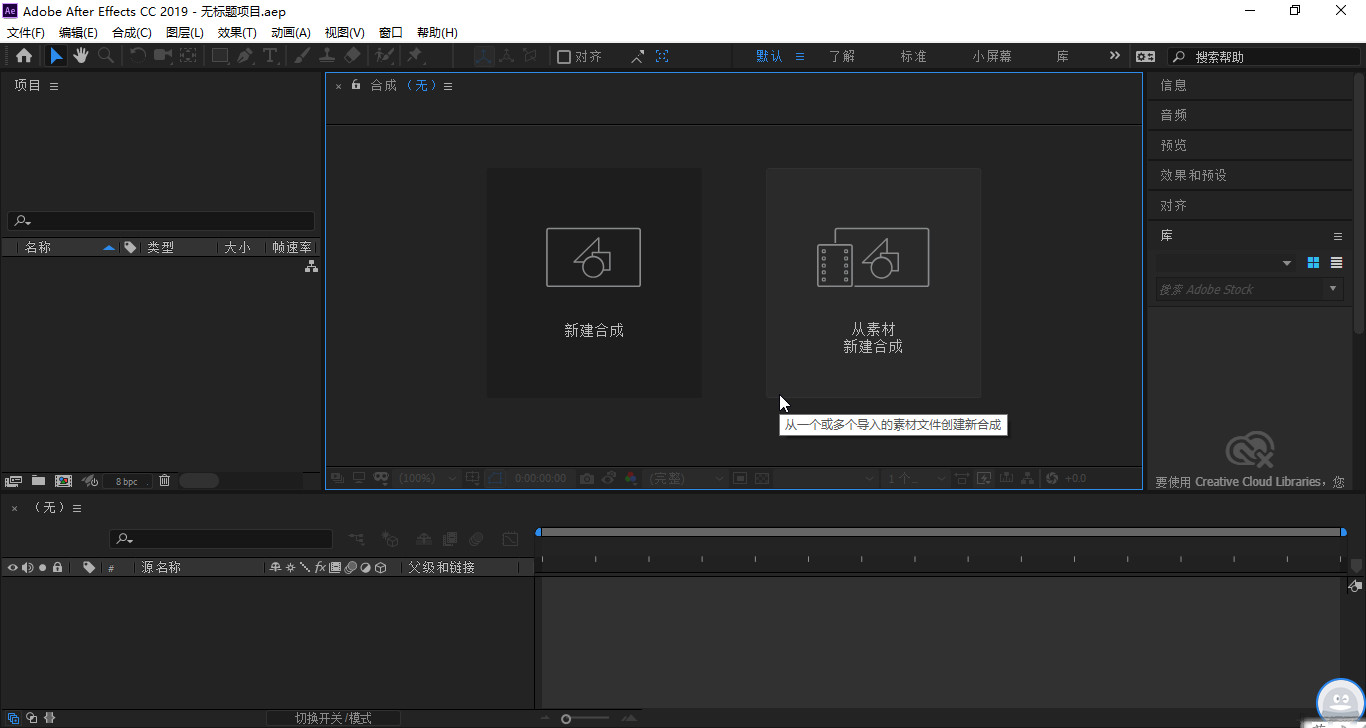Switch to the 默认 workspace
This screenshot has width=1366, height=728.
pyautogui.click(x=769, y=57)
